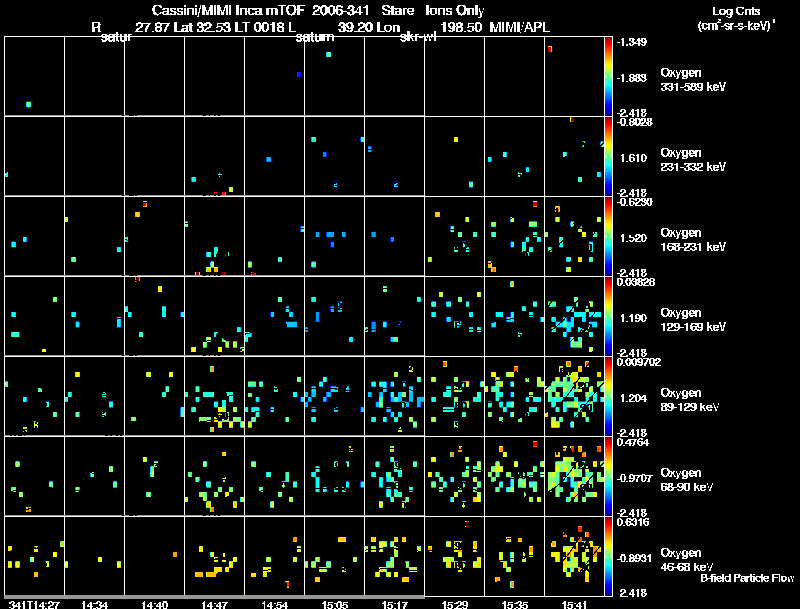Select the 'Oxygen 129-169 keV' row label

(693, 320)
